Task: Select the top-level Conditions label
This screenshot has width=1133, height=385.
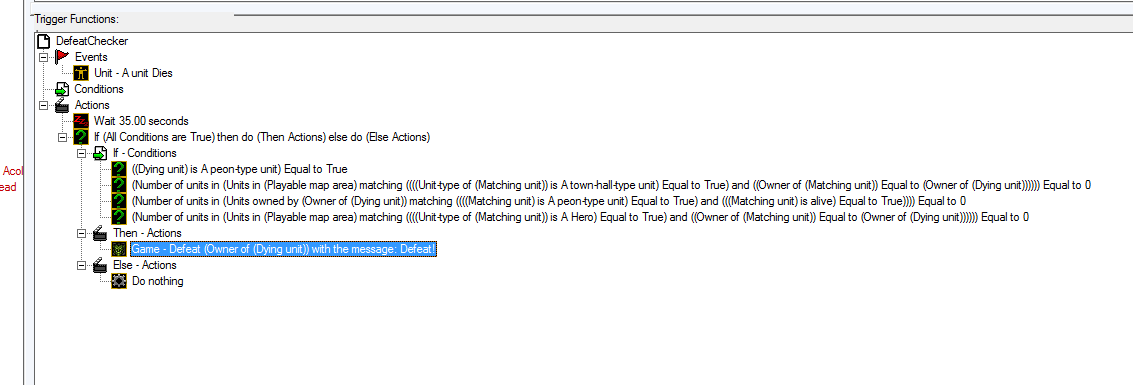Action: click(x=99, y=89)
